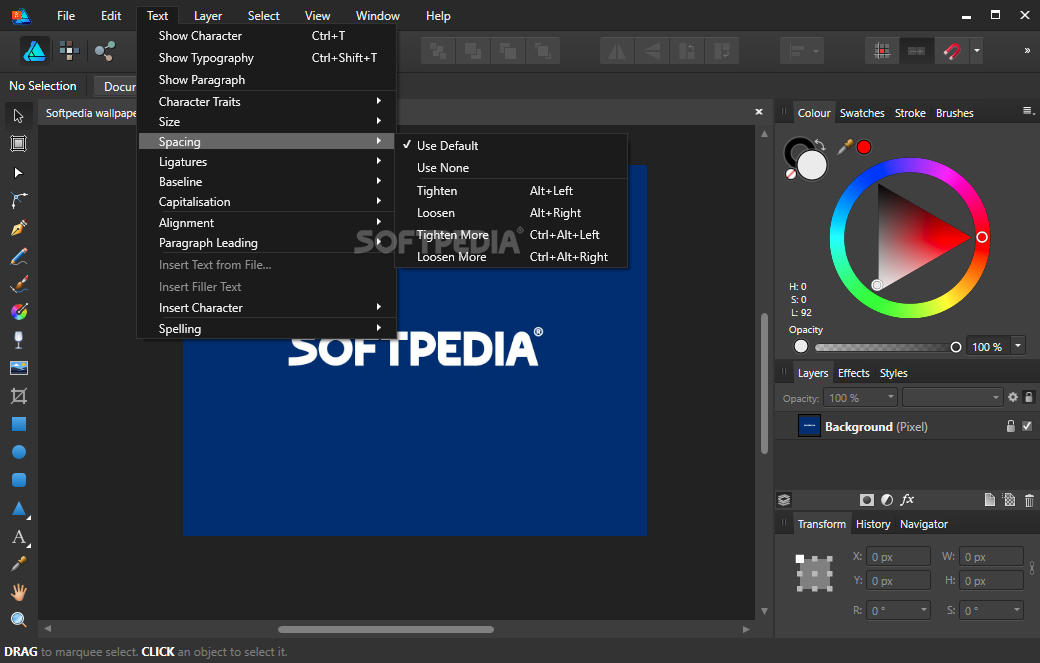
Task: Select the Artistic Text tool
Action: pos(19,537)
